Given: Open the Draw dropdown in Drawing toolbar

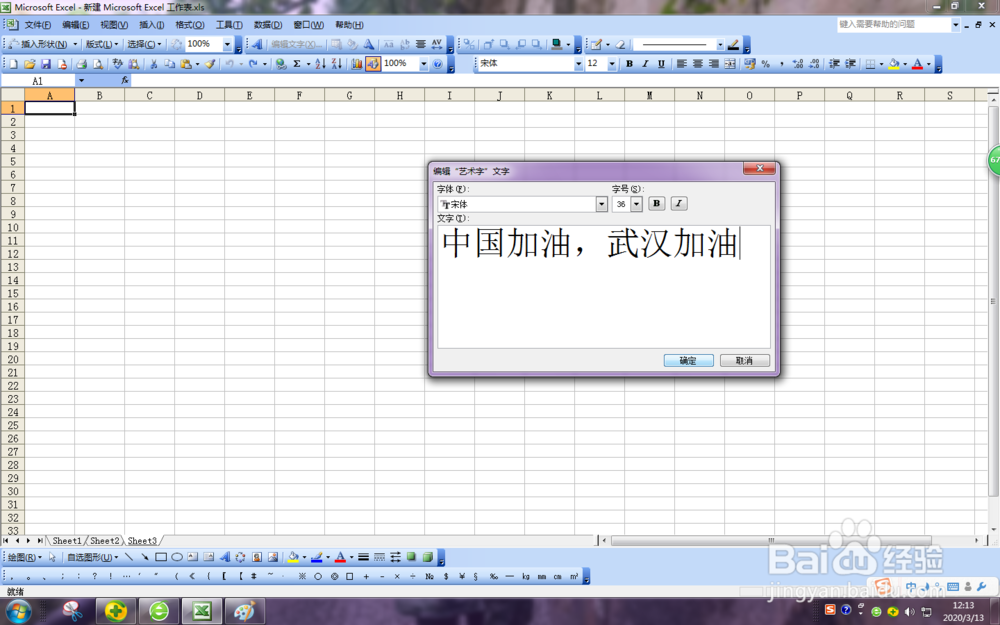Looking at the screenshot, I should click(25, 557).
